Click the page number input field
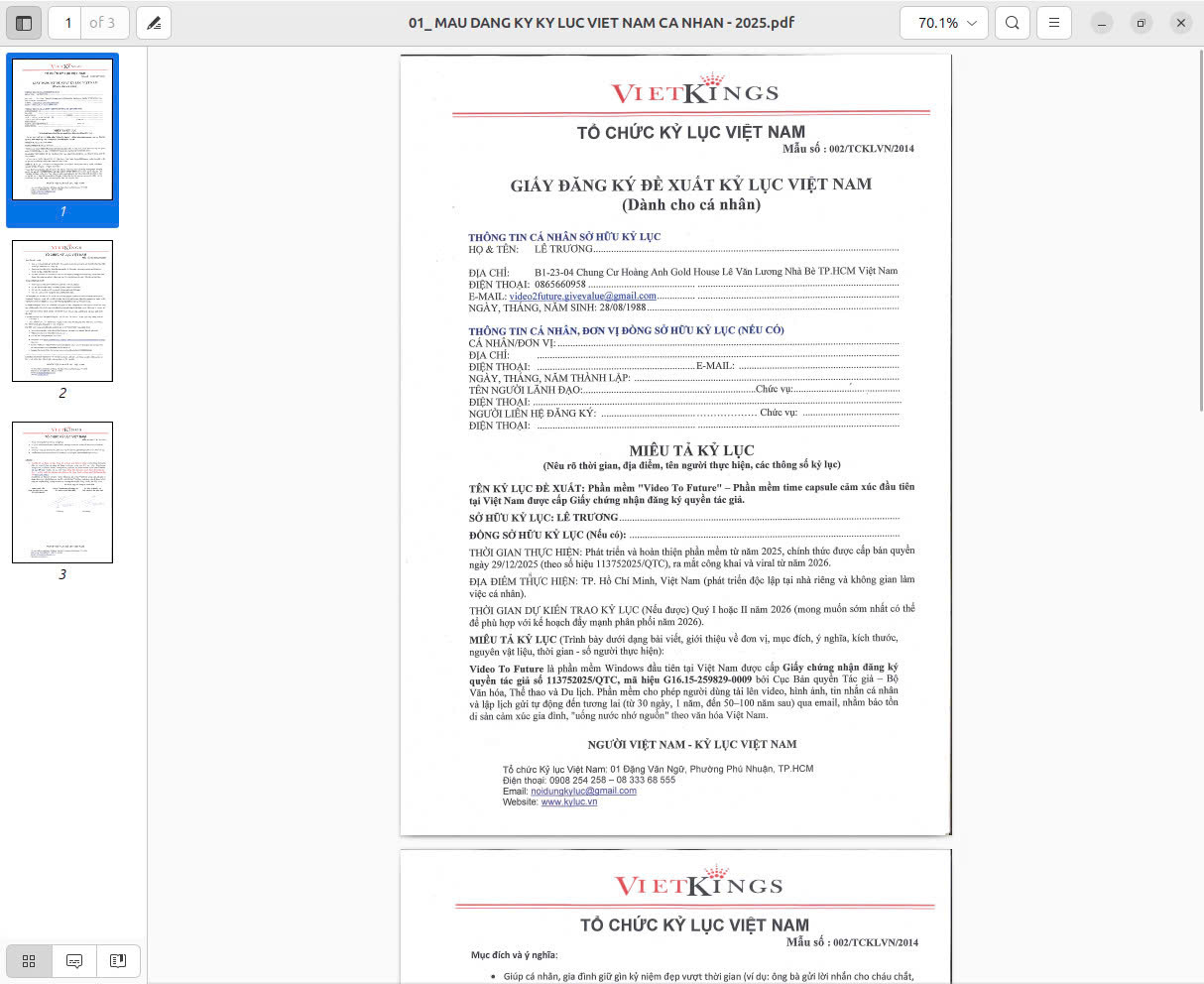 pos(67,23)
